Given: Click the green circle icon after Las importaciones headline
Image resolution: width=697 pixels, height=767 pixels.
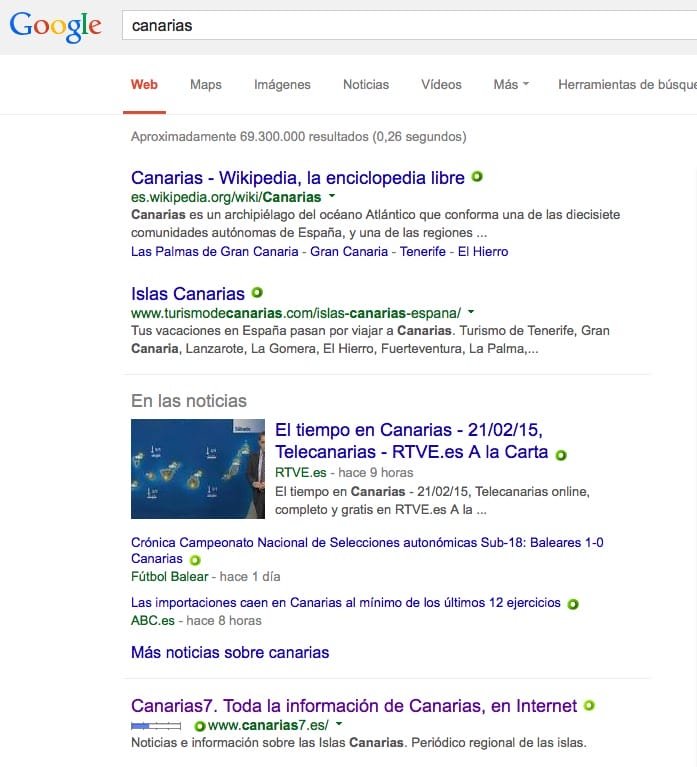Looking at the screenshot, I should point(573,605).
